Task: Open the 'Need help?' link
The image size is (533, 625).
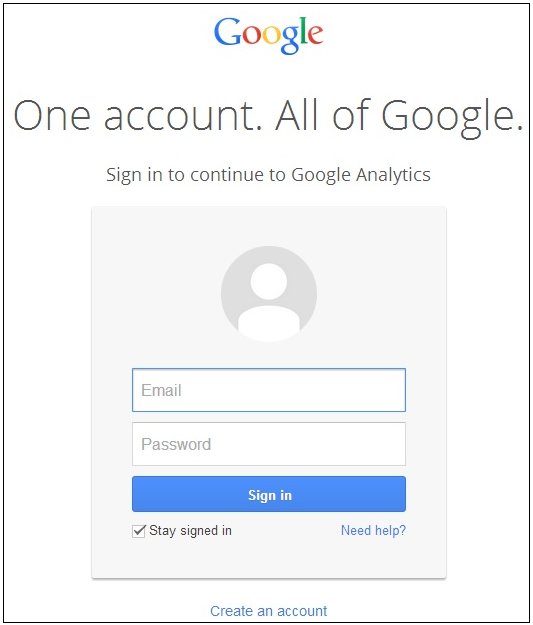Action: [373, 531]
